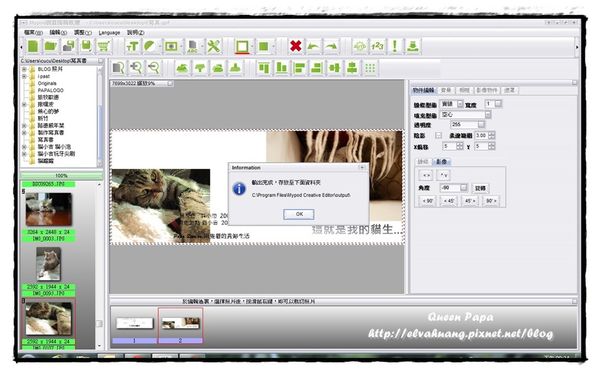
Task: Select the add text tool icon
Action: (132, 46)
